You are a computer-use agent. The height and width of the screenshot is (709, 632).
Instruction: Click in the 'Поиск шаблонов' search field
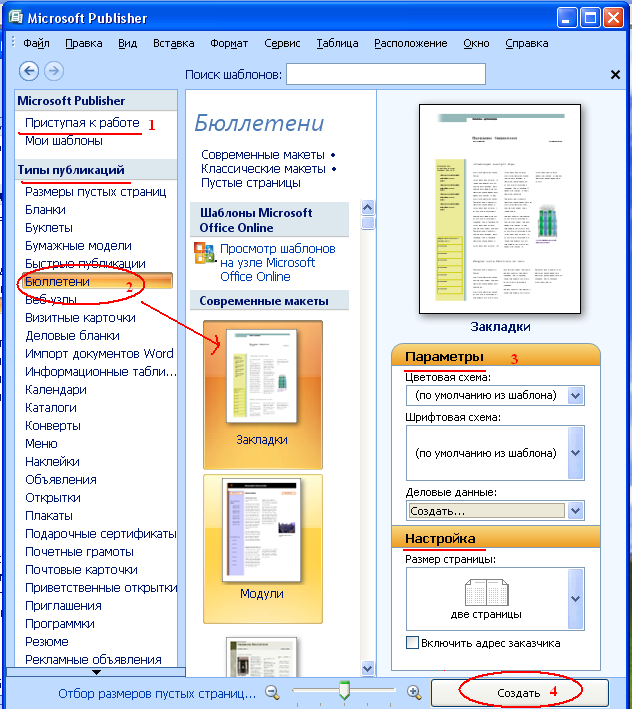[386, 74]
